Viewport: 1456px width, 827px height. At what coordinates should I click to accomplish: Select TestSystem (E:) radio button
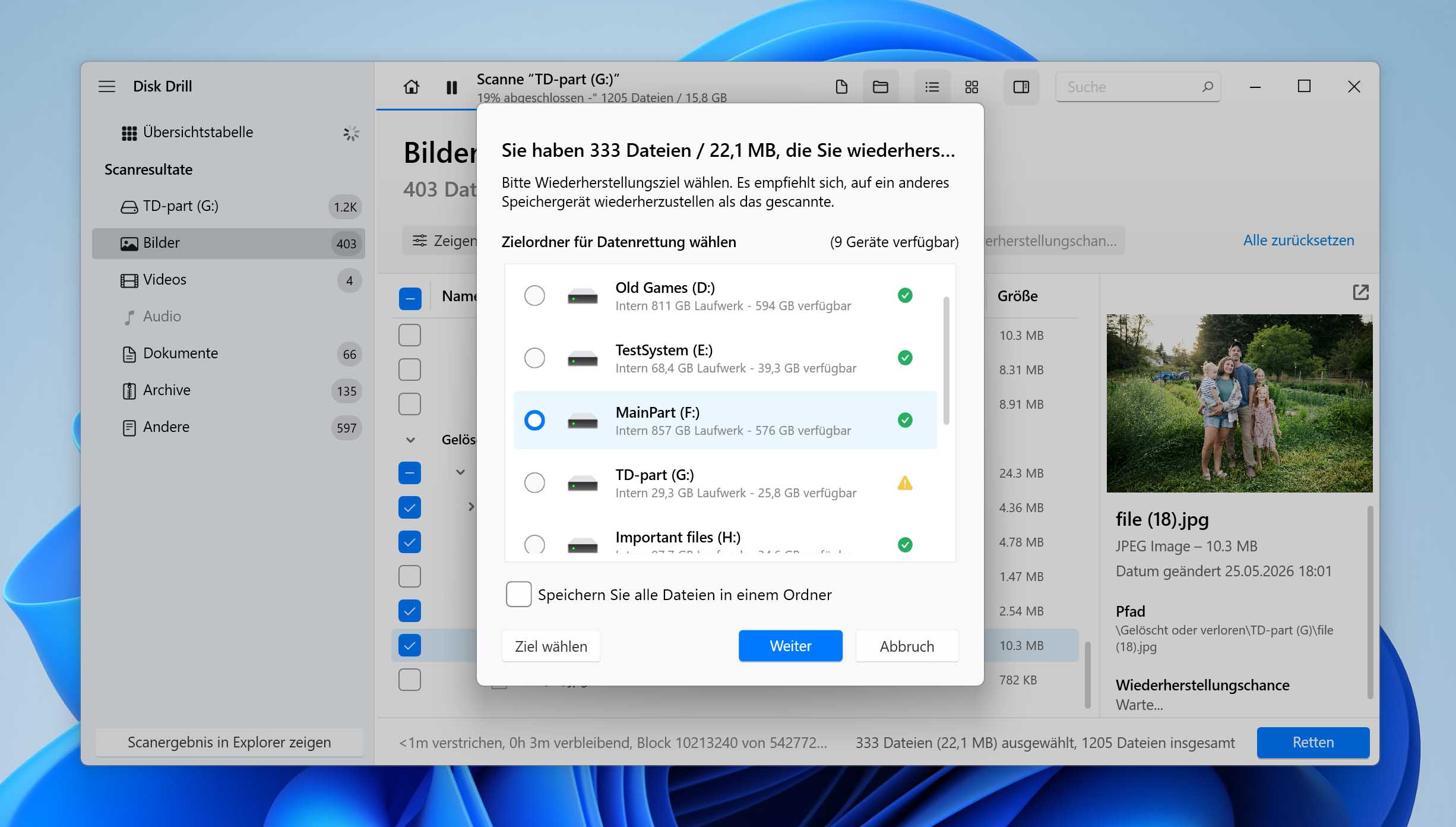click(x=534, y=358)
